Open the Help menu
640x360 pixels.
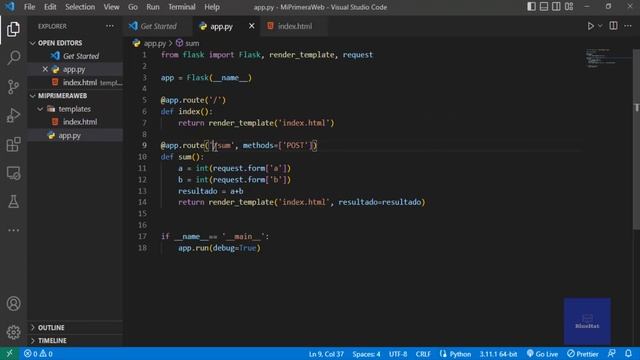[212, 7]
